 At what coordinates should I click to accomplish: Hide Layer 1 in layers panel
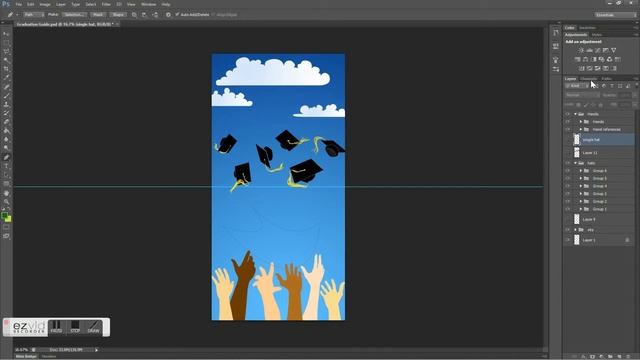(567, 240)
